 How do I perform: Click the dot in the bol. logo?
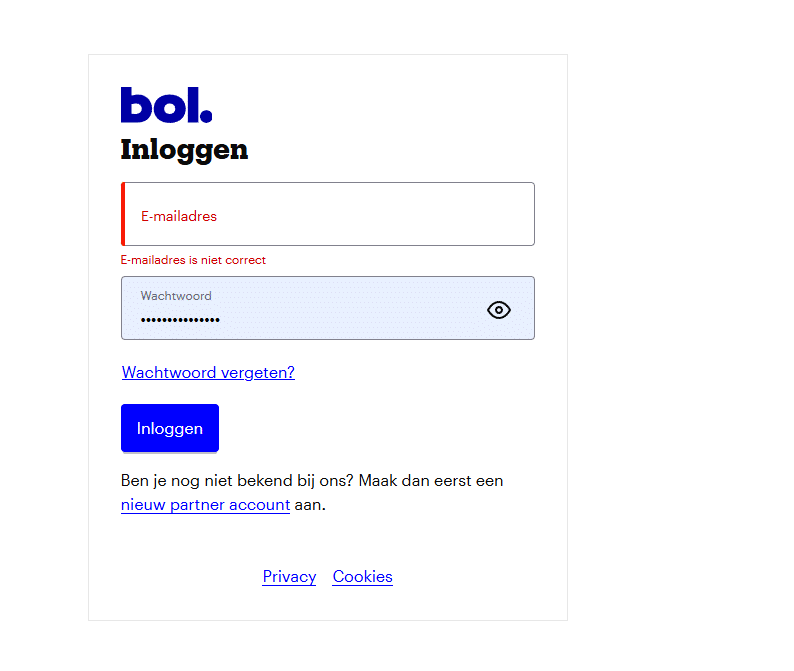[206, 116]
